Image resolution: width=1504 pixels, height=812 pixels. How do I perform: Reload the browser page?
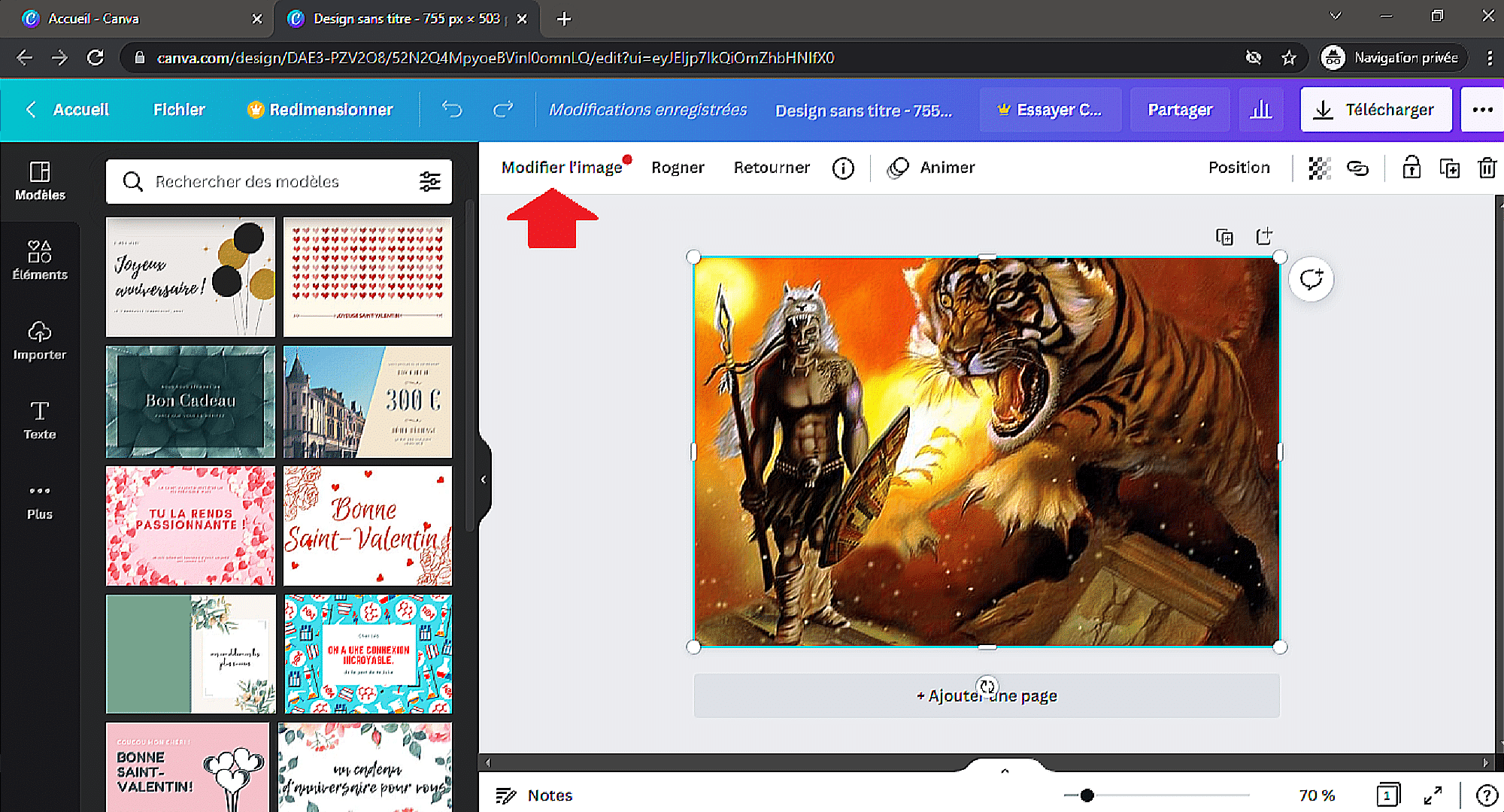coord(96,58)
